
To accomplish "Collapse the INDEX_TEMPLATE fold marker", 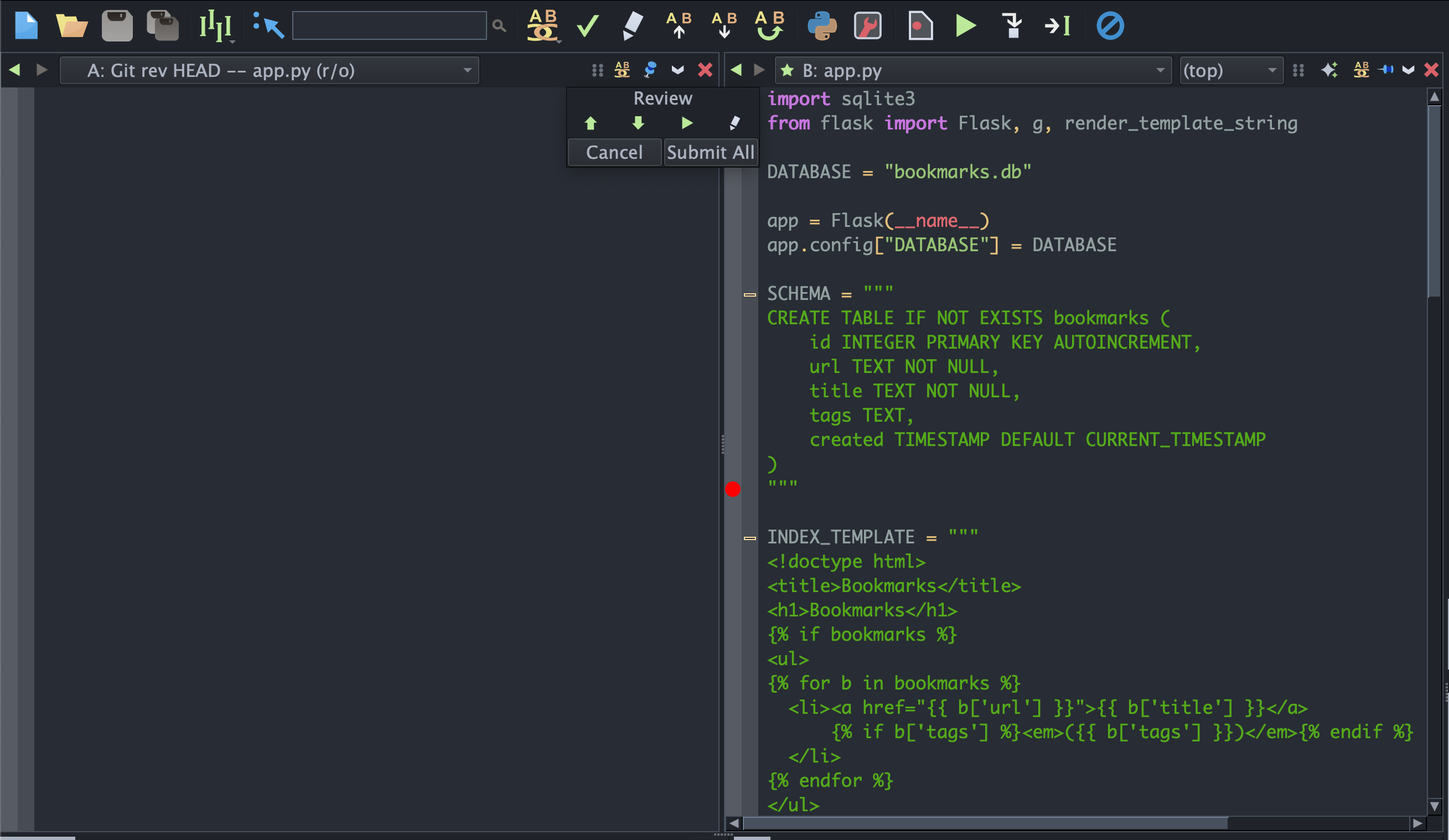I will (x=750, y=538).
